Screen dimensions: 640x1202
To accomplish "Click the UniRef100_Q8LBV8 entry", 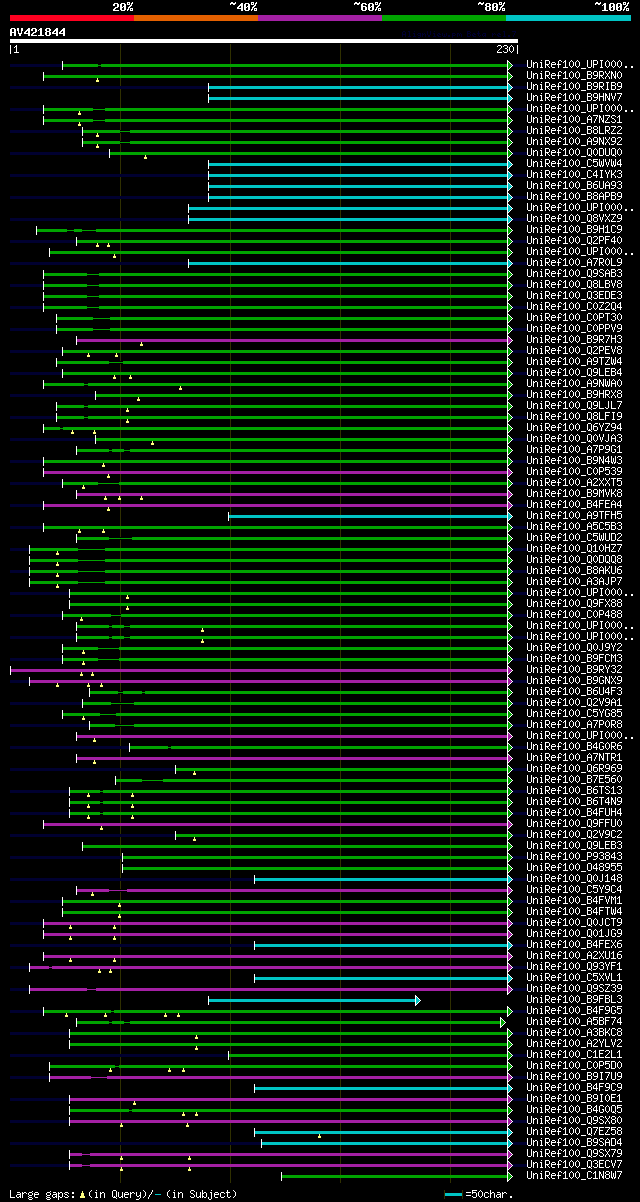I will (575, 284).
